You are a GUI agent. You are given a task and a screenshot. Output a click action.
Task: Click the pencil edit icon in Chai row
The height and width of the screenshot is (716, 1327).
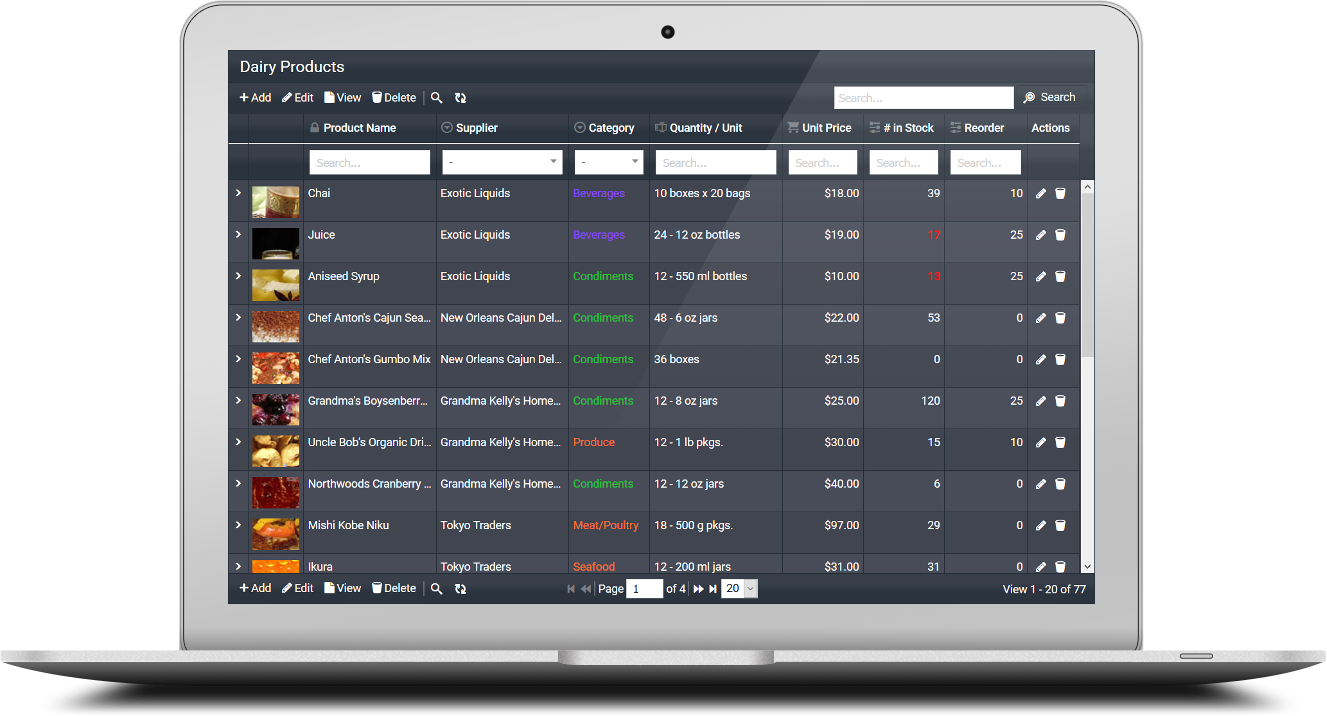[x=1041, y=194]
